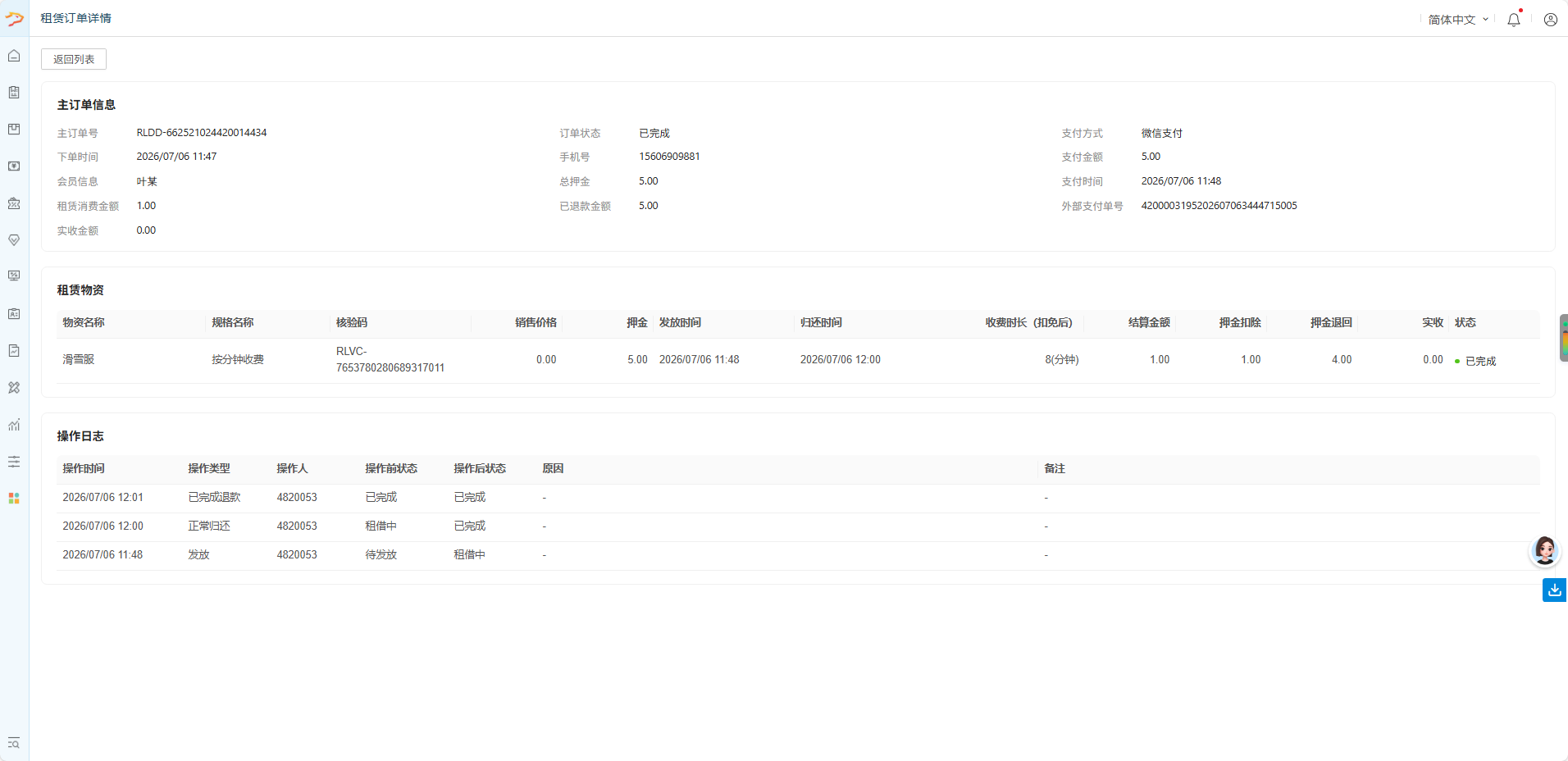This screenshot has height=761, width=1568.
Task: Click the 已完成退款 log entry row
Action: point(798,498)
